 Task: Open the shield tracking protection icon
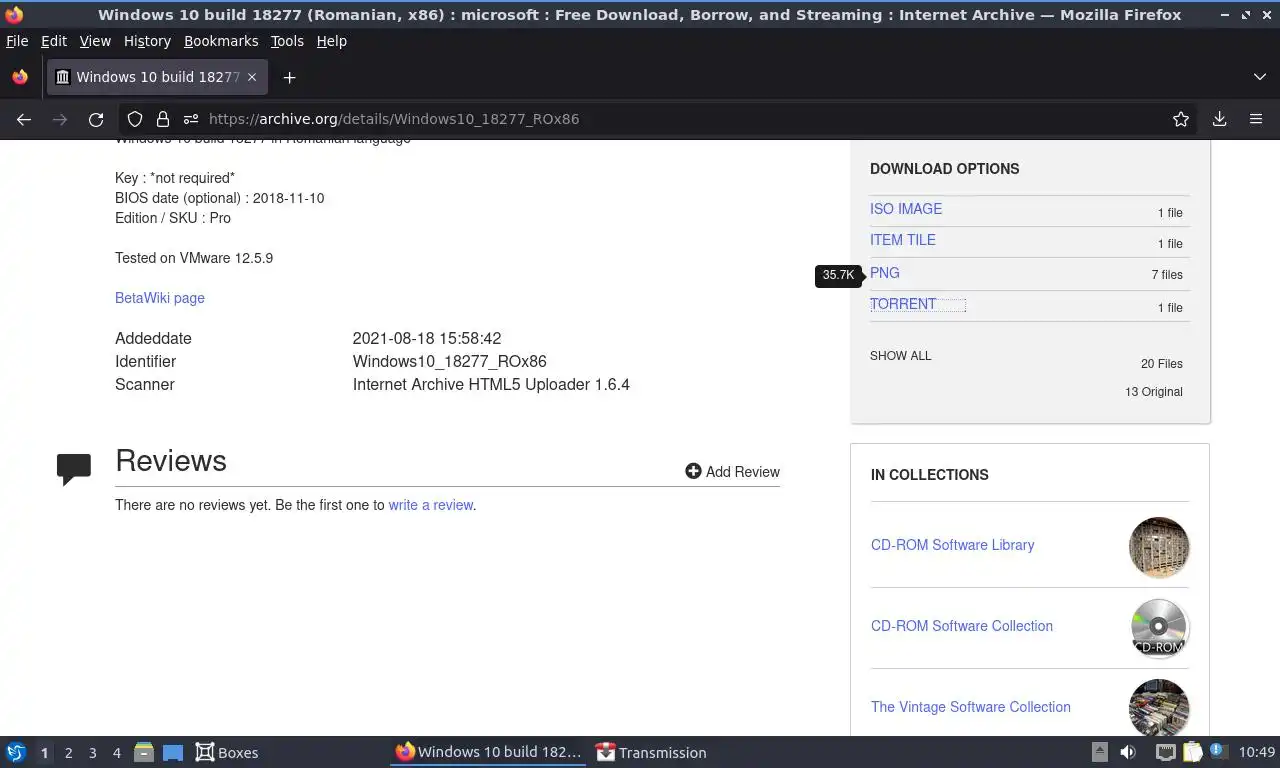(135, 119)
